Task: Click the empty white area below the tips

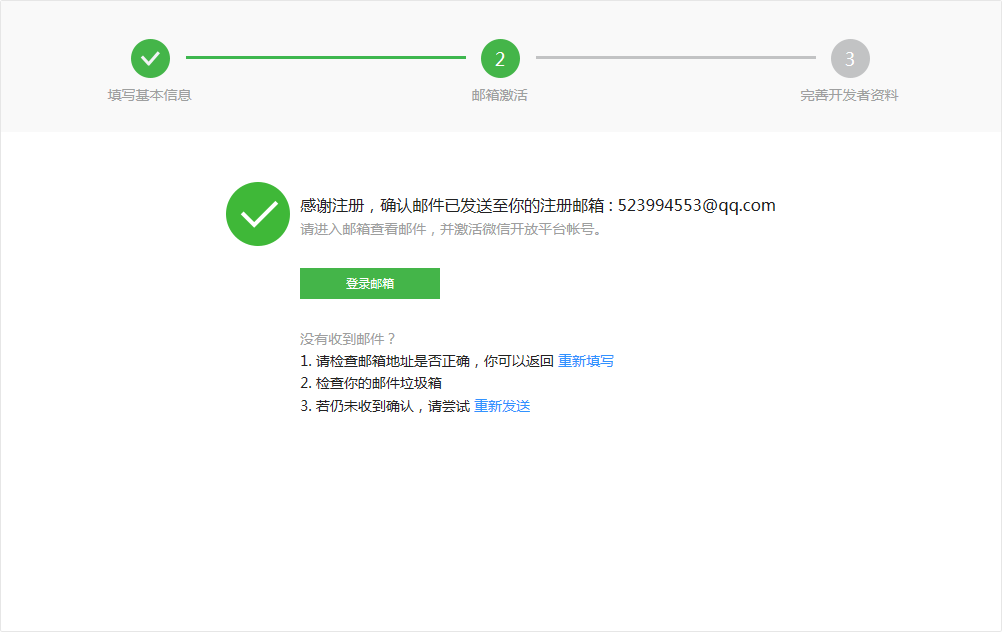Action: tap(500, 520)
